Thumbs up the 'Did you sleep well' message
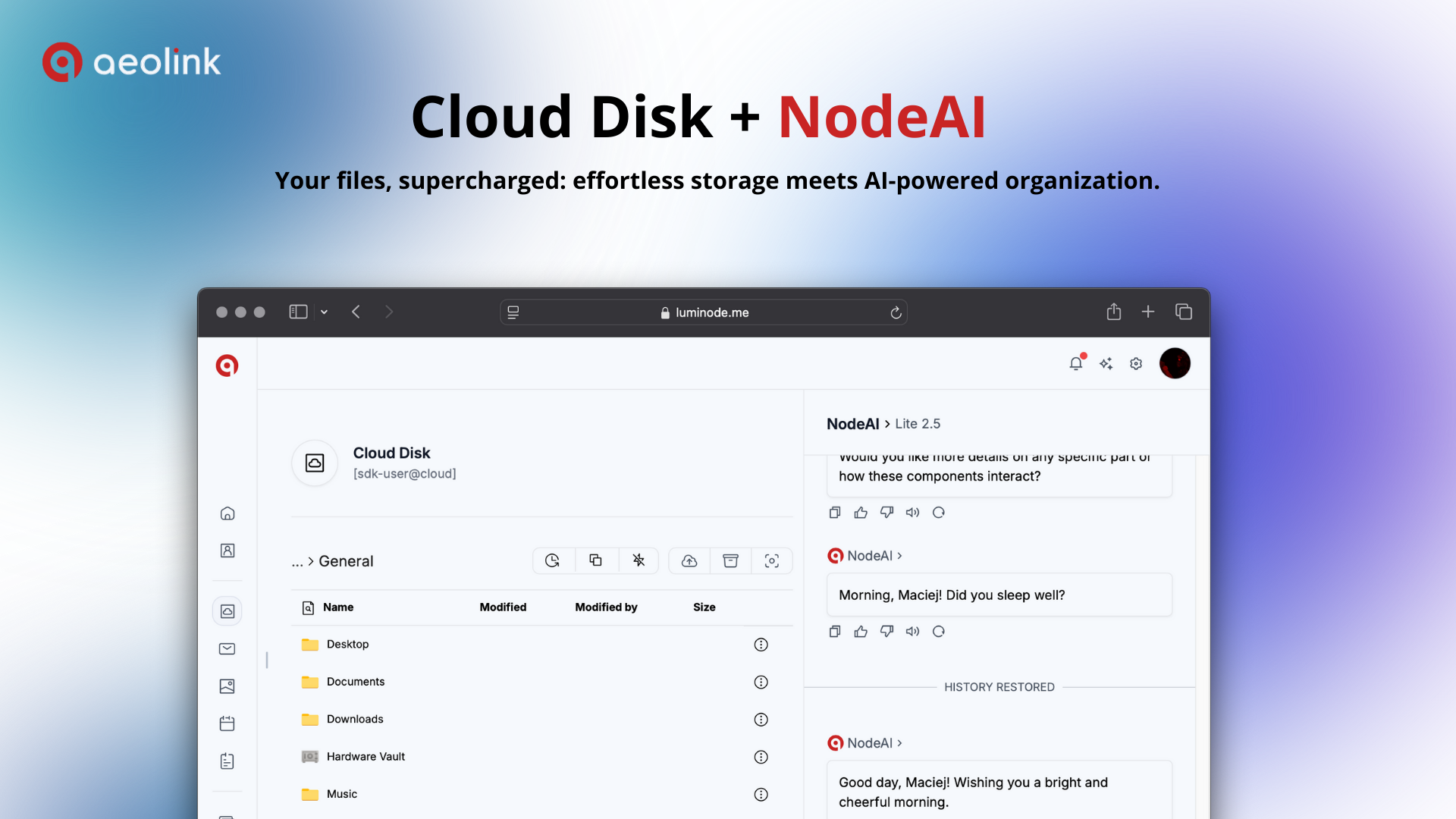Image resolution: width=1456 pixels, height=819 pixels. pos(861,632)
